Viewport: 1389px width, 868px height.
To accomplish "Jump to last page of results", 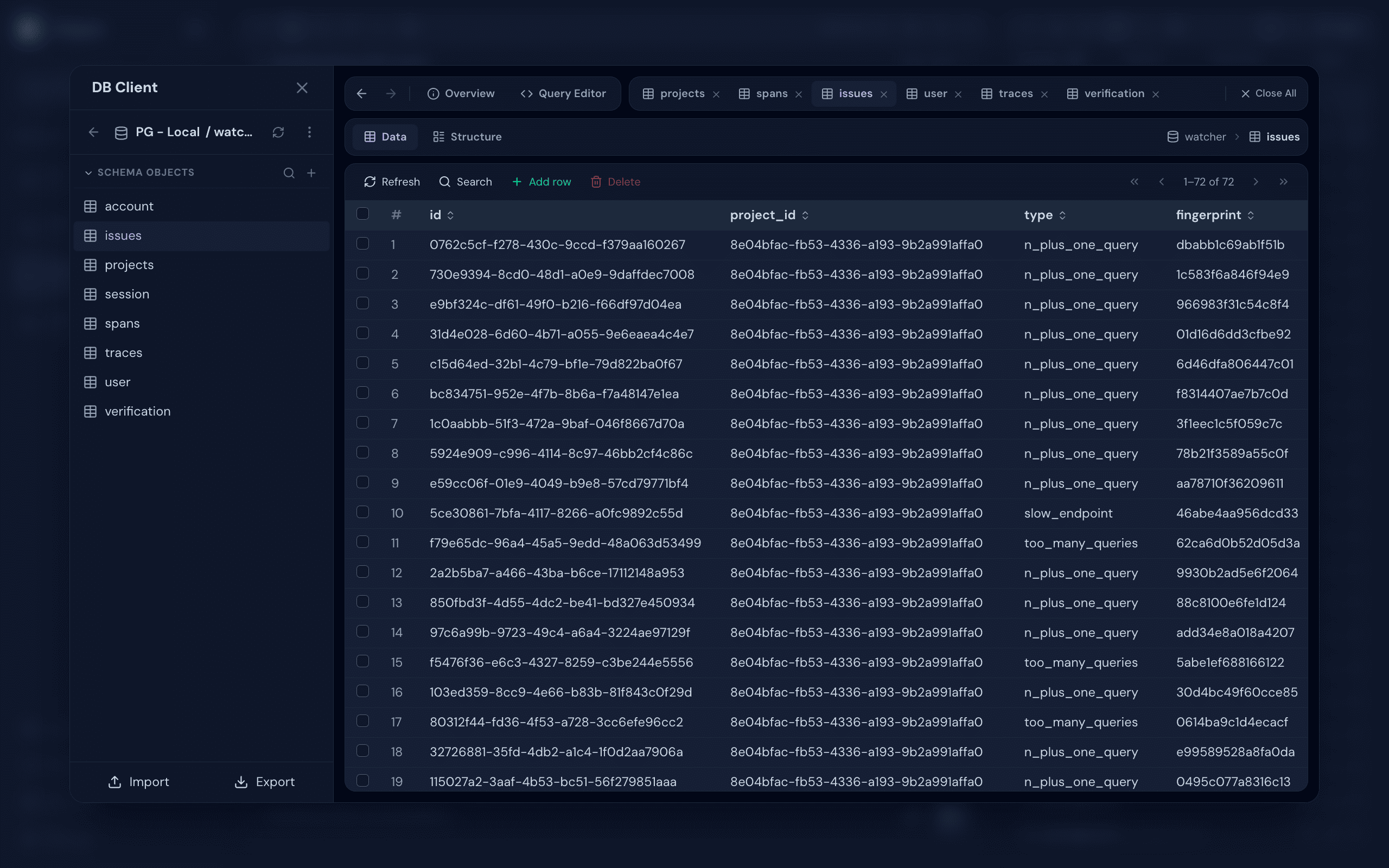I will [1283, 181].
